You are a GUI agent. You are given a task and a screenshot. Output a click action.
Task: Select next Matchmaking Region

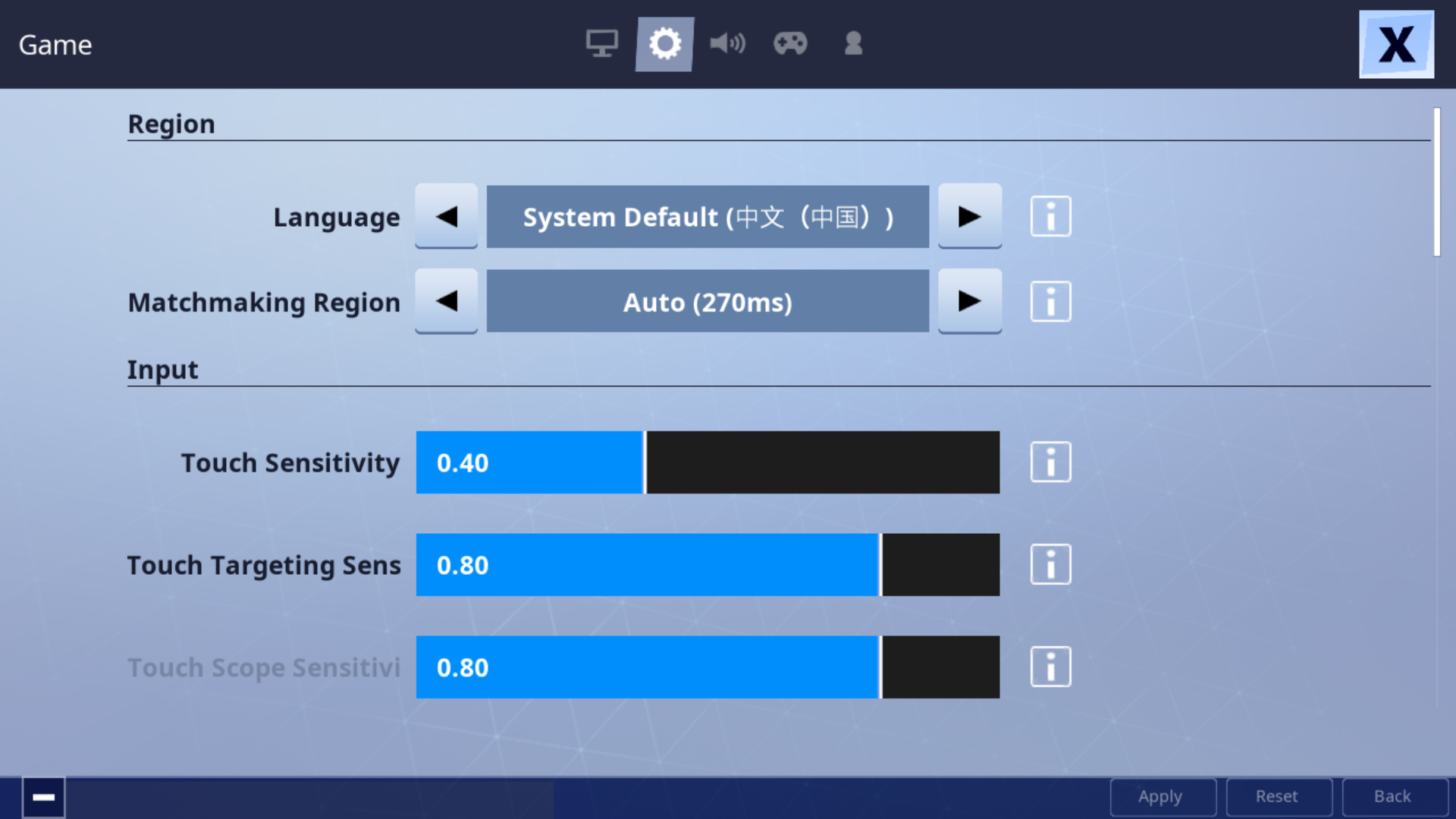click(x=970, y=301)
